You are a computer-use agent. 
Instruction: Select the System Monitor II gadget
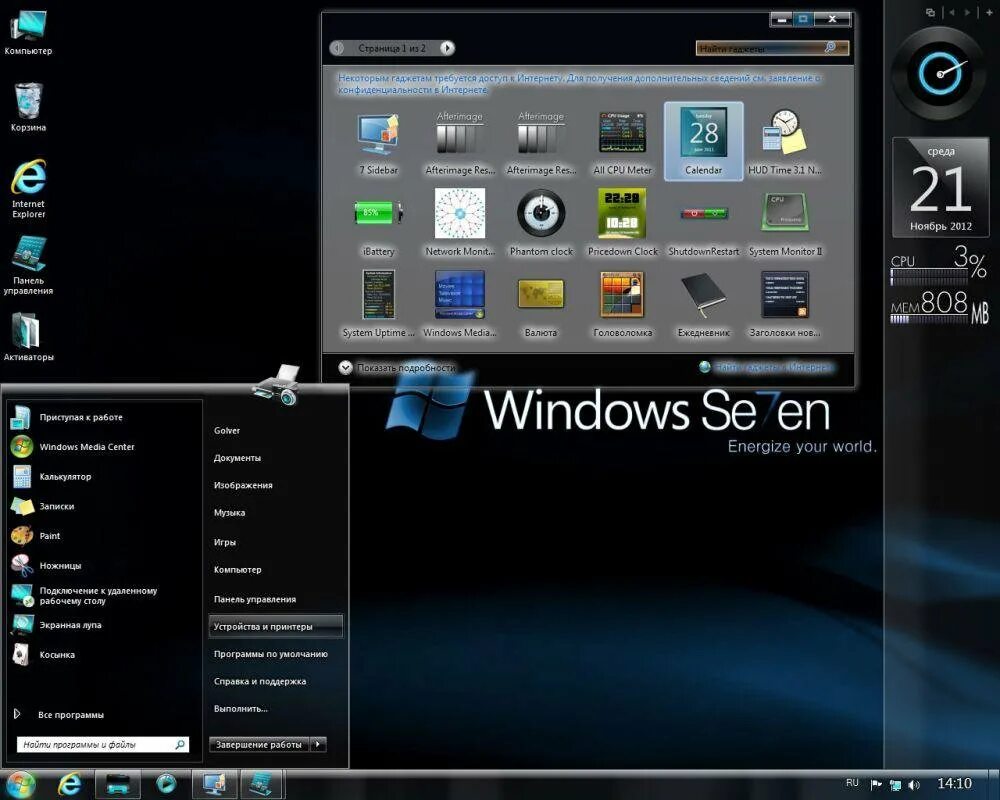[784, 223]
